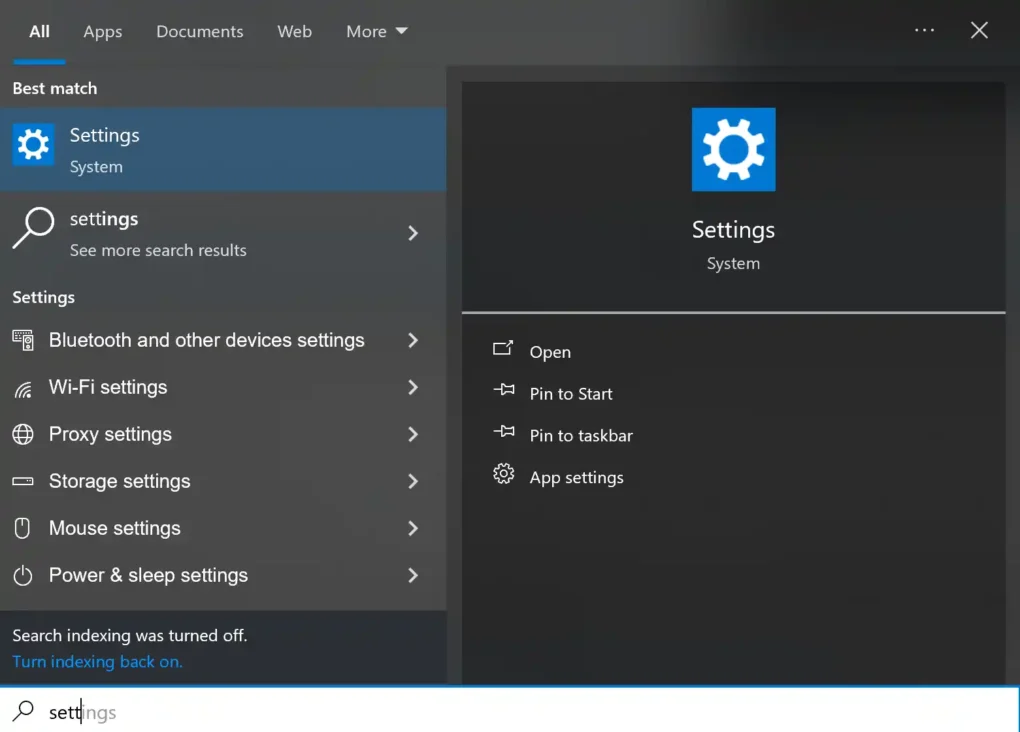Click the Open window icon in preview pane
The image size is (1020, 732).
(x=503, y=349)
